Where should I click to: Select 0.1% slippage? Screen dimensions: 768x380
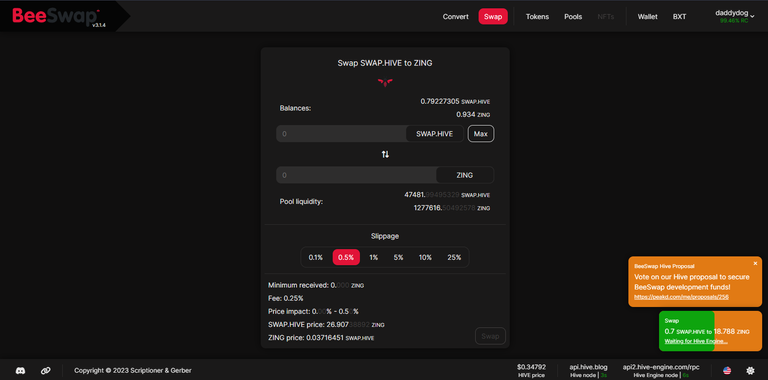click(x=315, y=258)
